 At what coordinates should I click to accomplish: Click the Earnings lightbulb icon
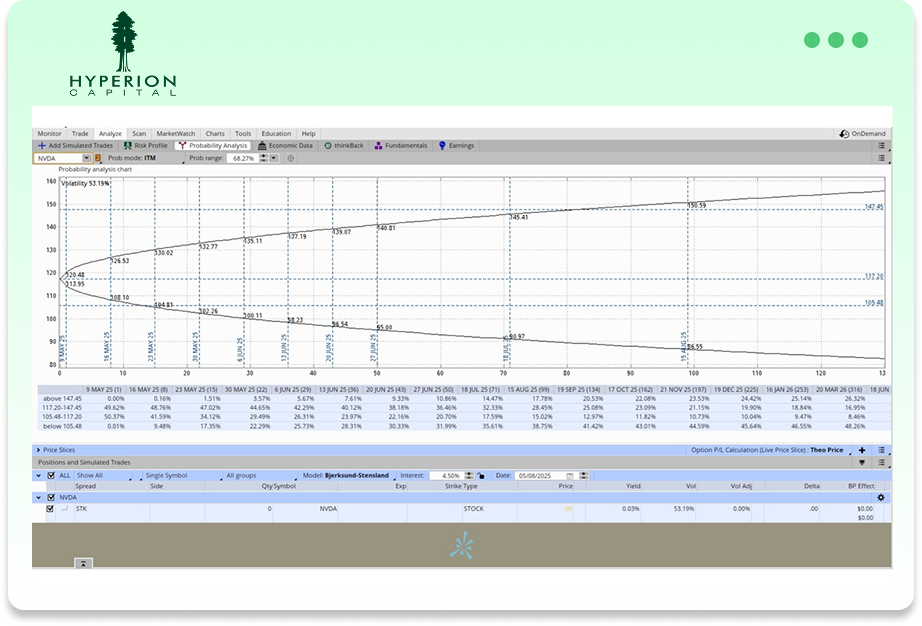pos(442,146)
